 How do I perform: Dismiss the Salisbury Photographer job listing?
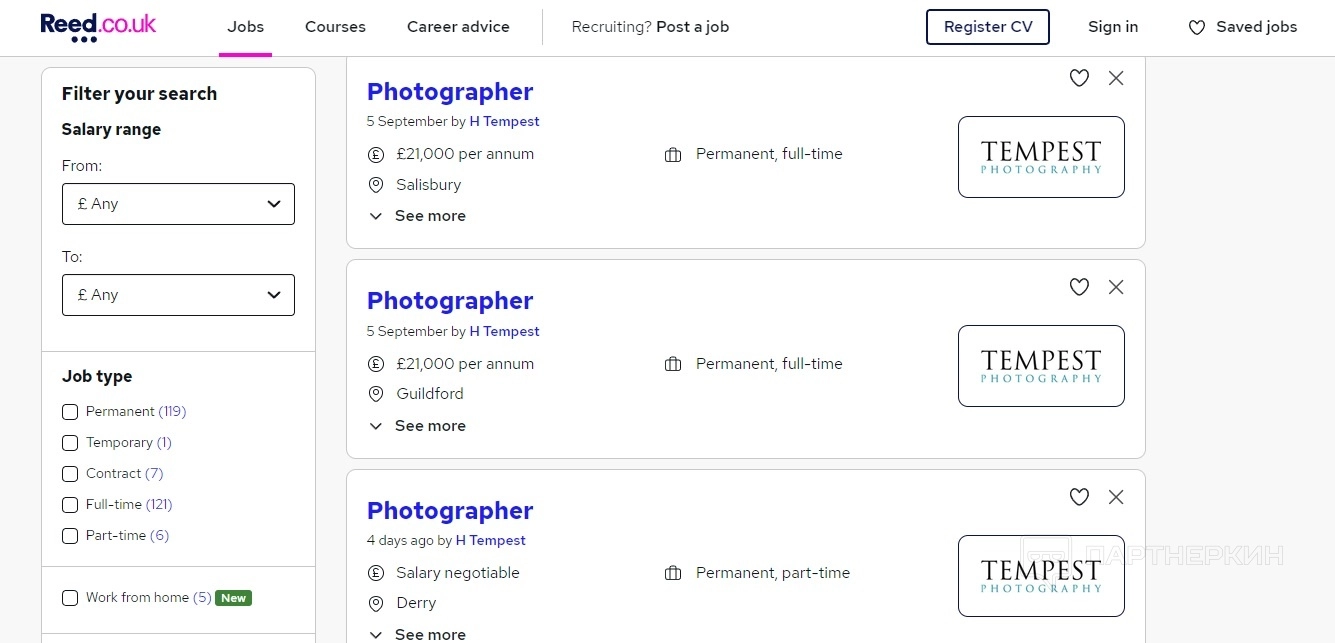[1116, 78]
